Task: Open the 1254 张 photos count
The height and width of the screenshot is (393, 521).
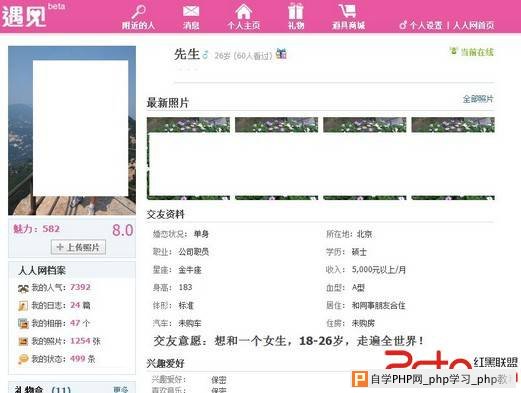Action: (85, 341)
